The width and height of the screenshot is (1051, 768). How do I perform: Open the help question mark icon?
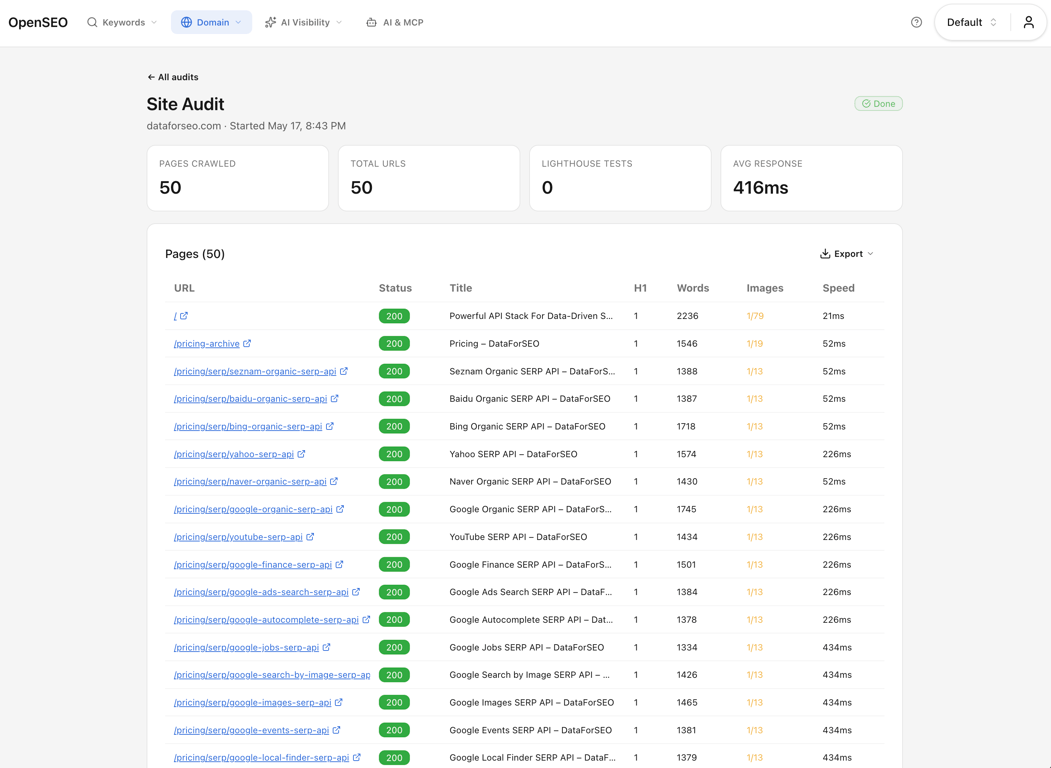pos(916,22)
